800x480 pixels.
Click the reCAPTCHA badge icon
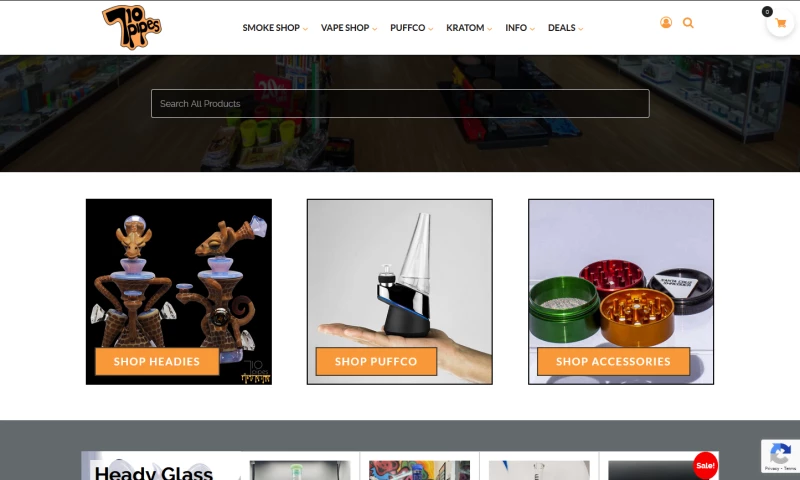780,453
